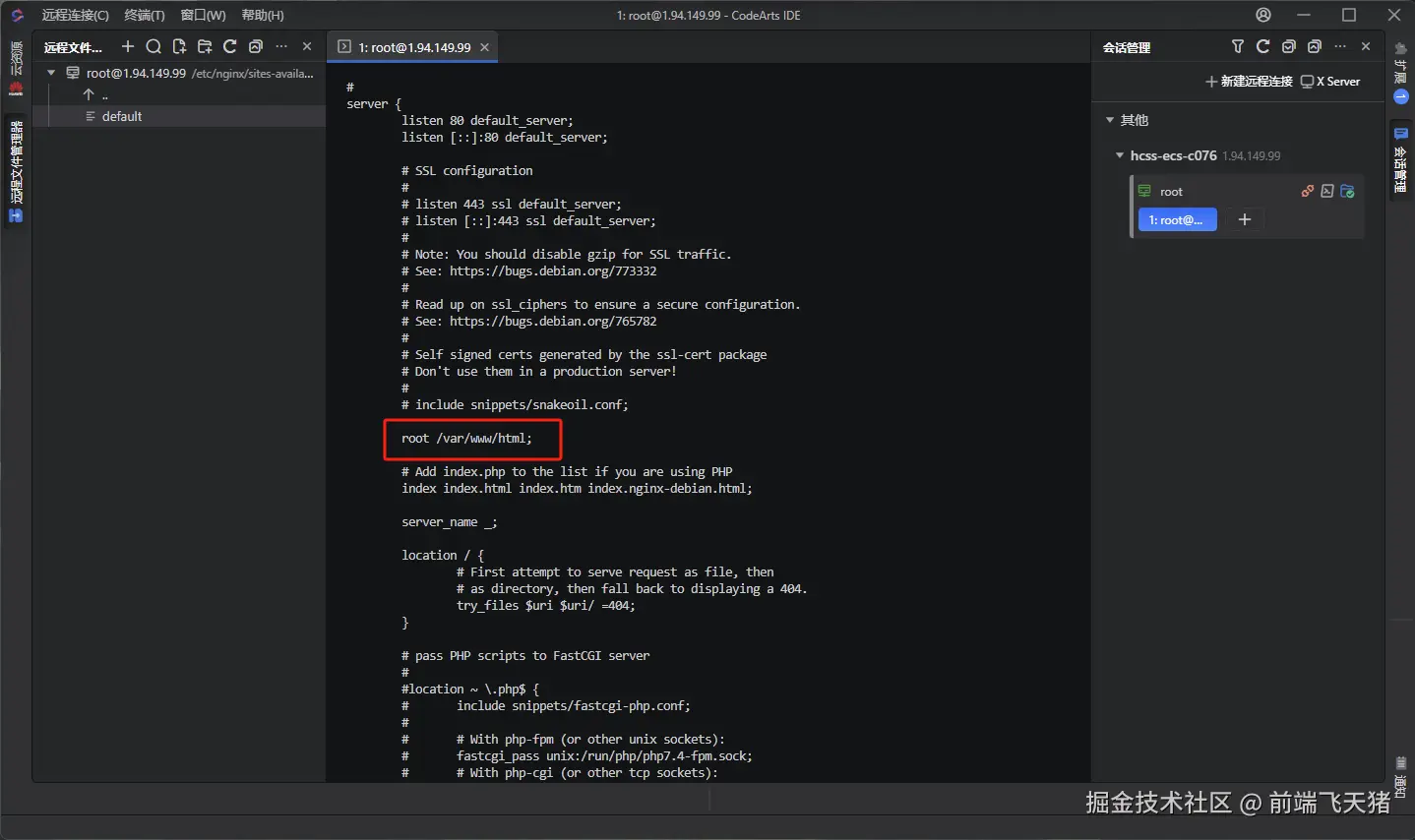Image resolution: width=1415 pixels, height=840 pixels.
Task: Click the 会话管理 panel title
Action: (x=1127, y=47)
